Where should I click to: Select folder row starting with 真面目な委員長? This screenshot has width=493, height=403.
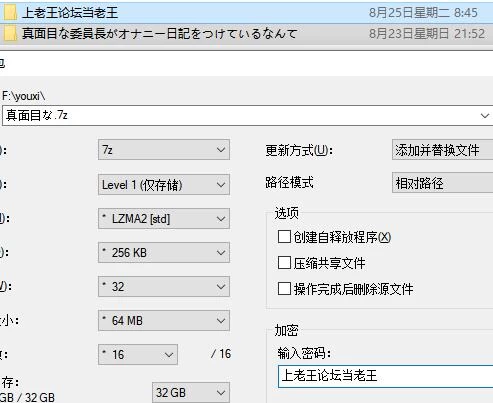click(x=246, y=33)
